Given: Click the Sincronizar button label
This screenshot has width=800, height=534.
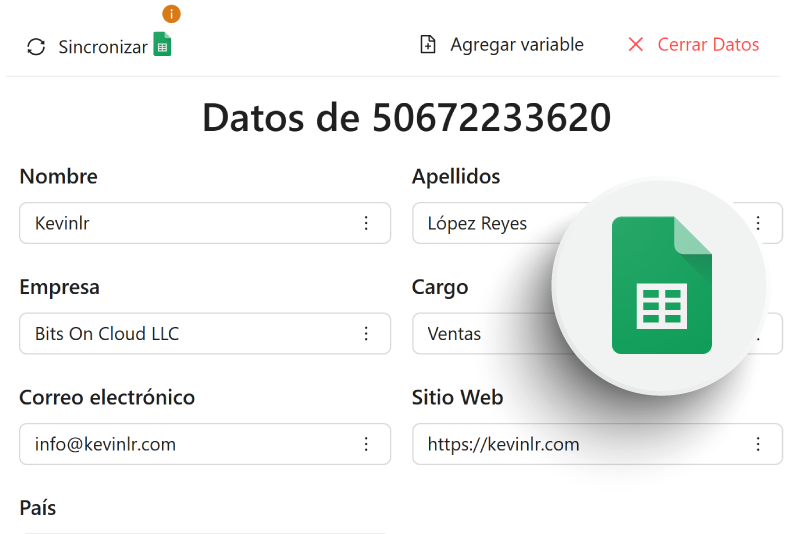Looking at the screenshot, I should click(103, 47).
